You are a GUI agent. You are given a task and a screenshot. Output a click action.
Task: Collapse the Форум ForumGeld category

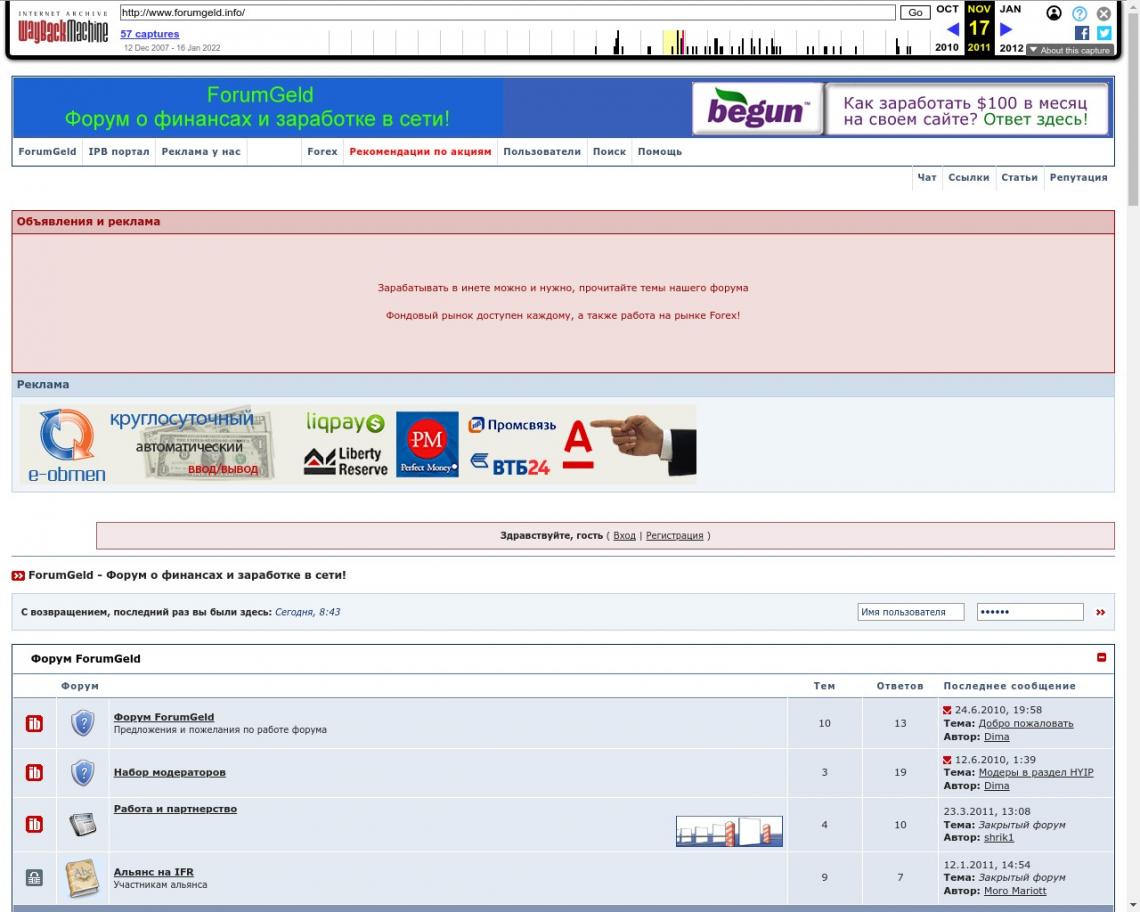click(1101, 658)
